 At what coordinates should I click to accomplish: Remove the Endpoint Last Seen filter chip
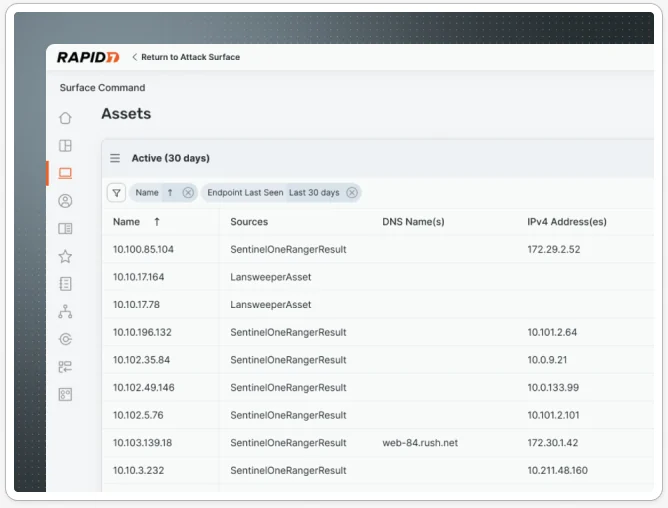352,193
